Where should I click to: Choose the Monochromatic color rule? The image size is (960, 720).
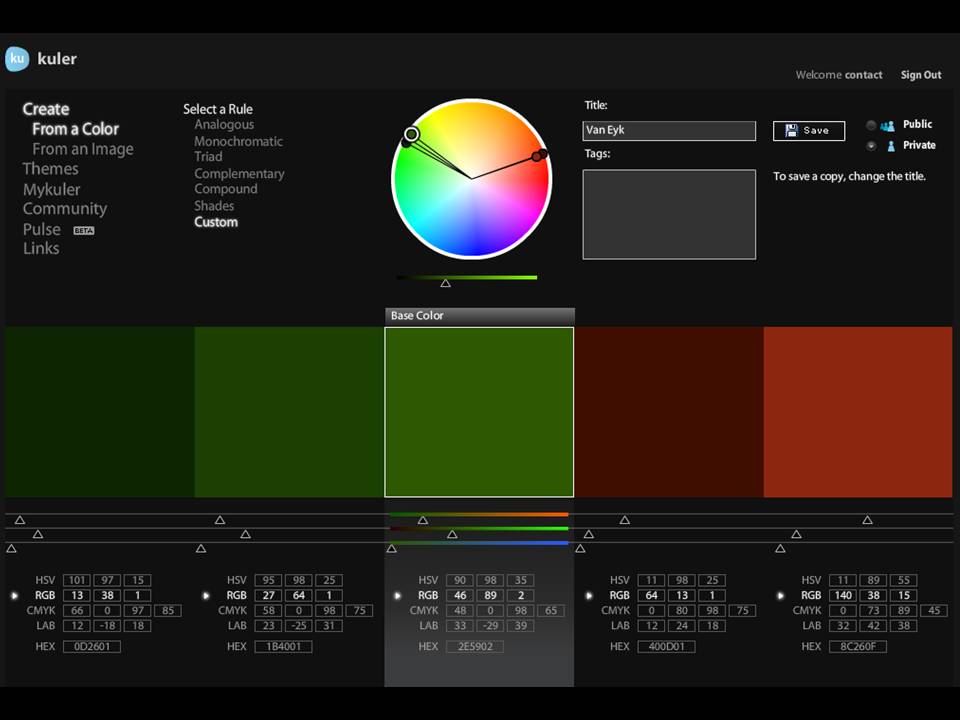pos(238,141)
